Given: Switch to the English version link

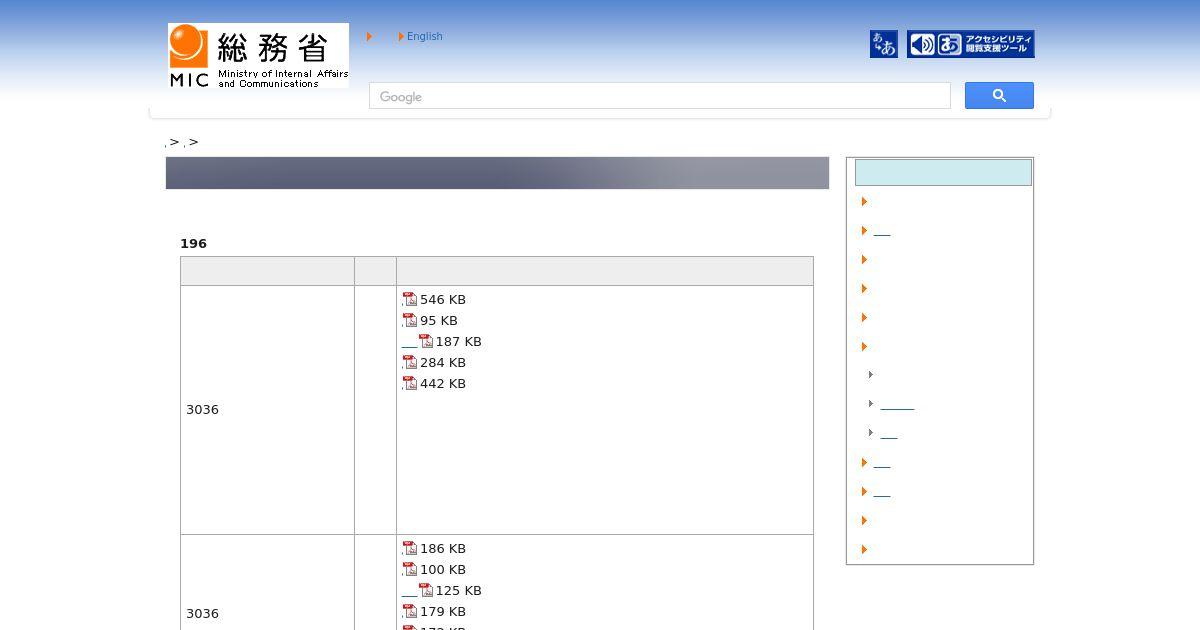Looking at the screenshot, I should coord(424,36).
